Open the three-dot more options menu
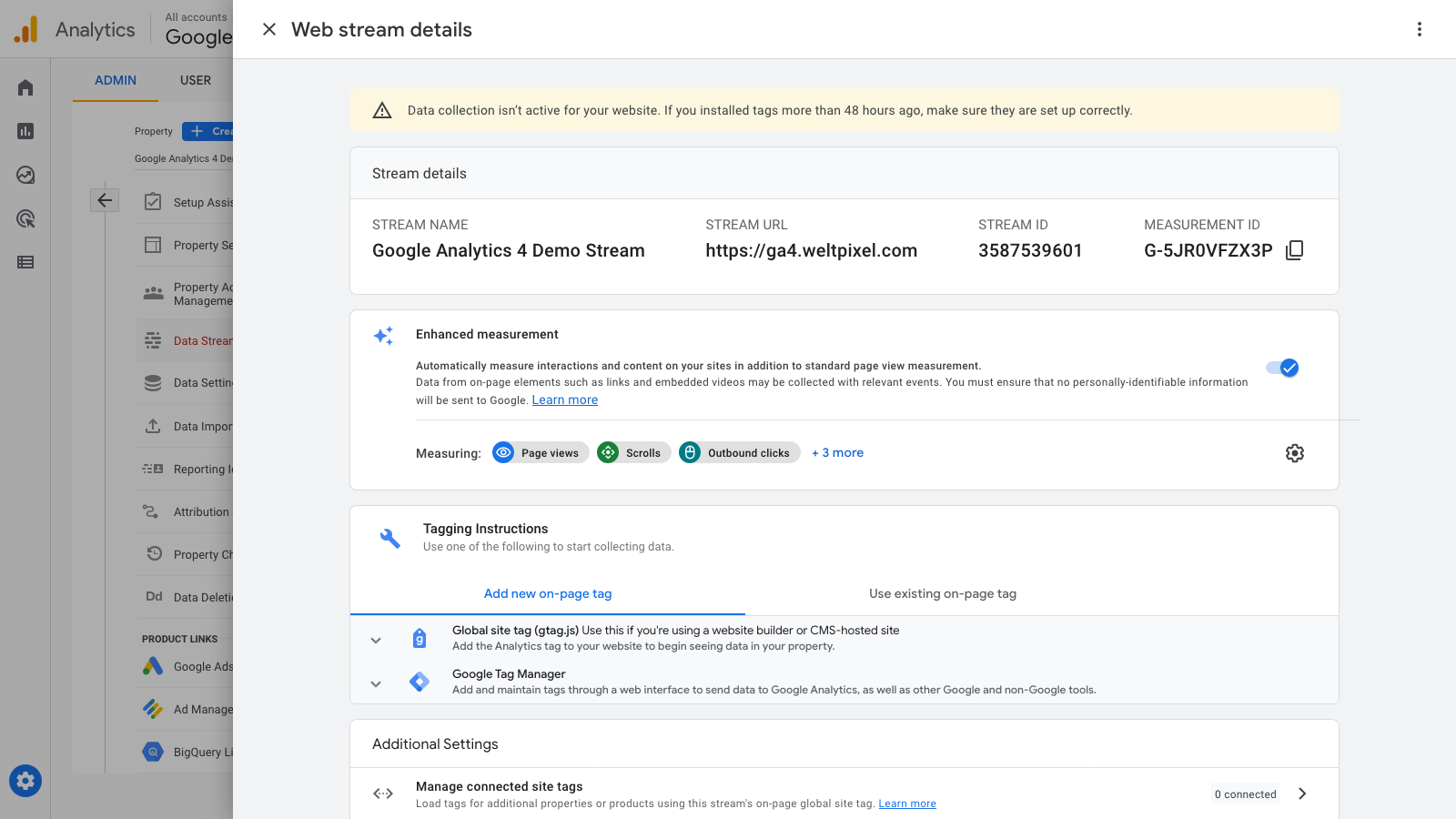This screenshot has width=1456, height=819. click(x=1419, y=29)
